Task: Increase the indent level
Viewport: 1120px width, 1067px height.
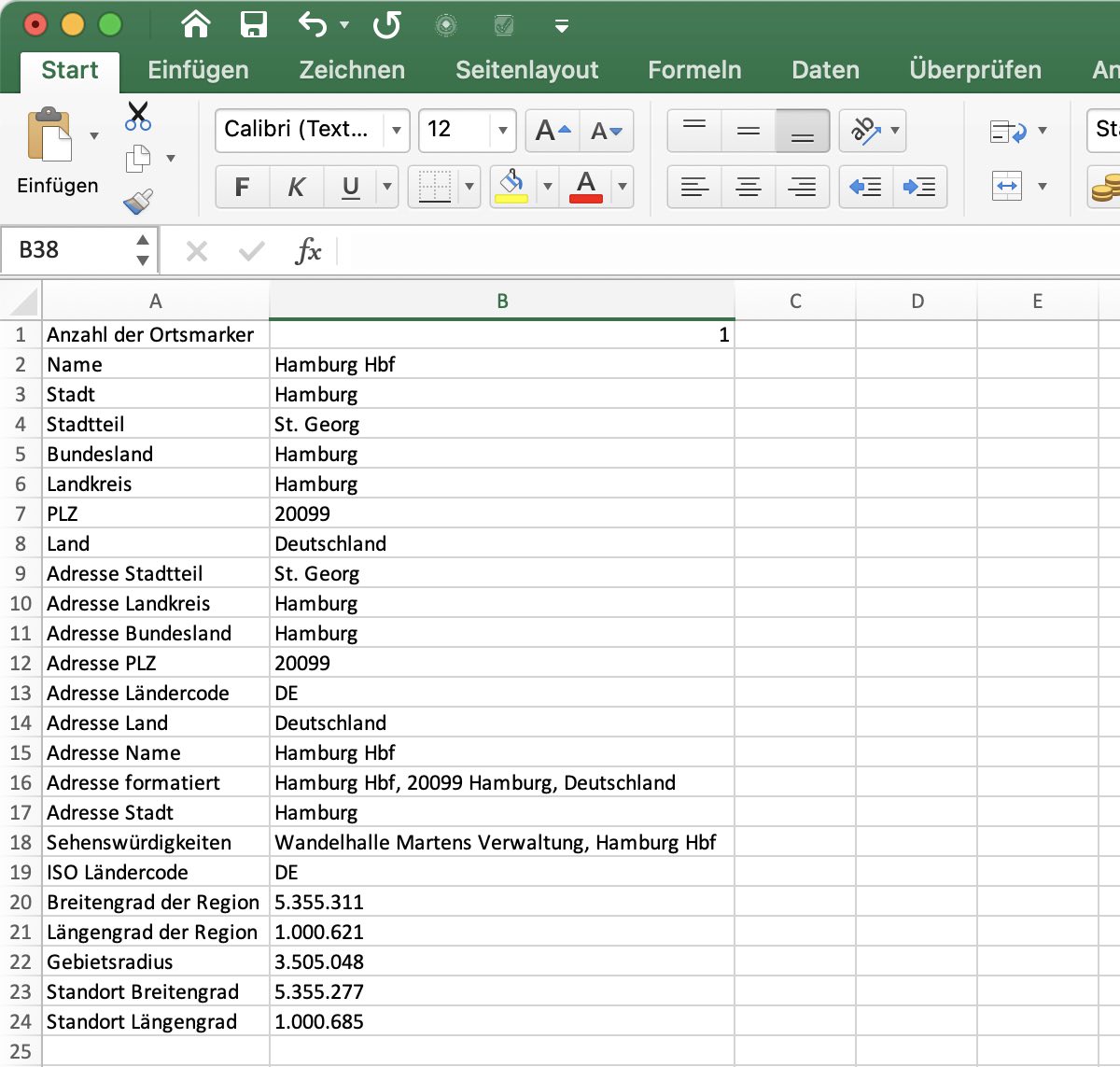Action: (920, 187)
